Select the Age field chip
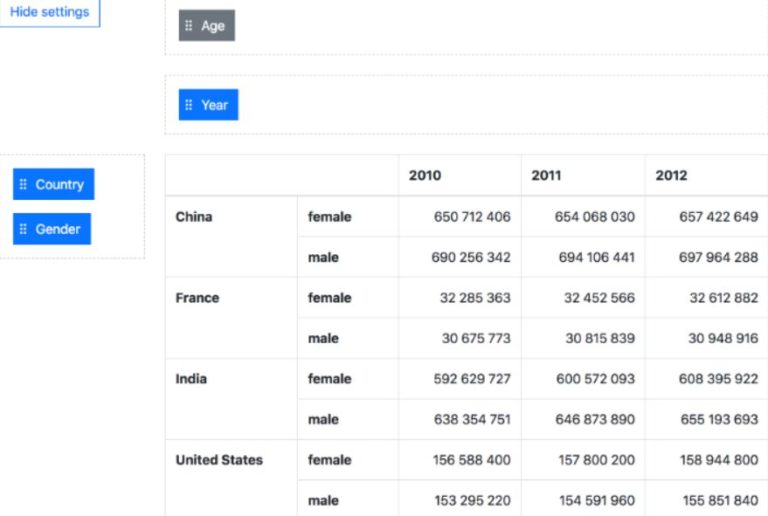 tap(207, 25)
